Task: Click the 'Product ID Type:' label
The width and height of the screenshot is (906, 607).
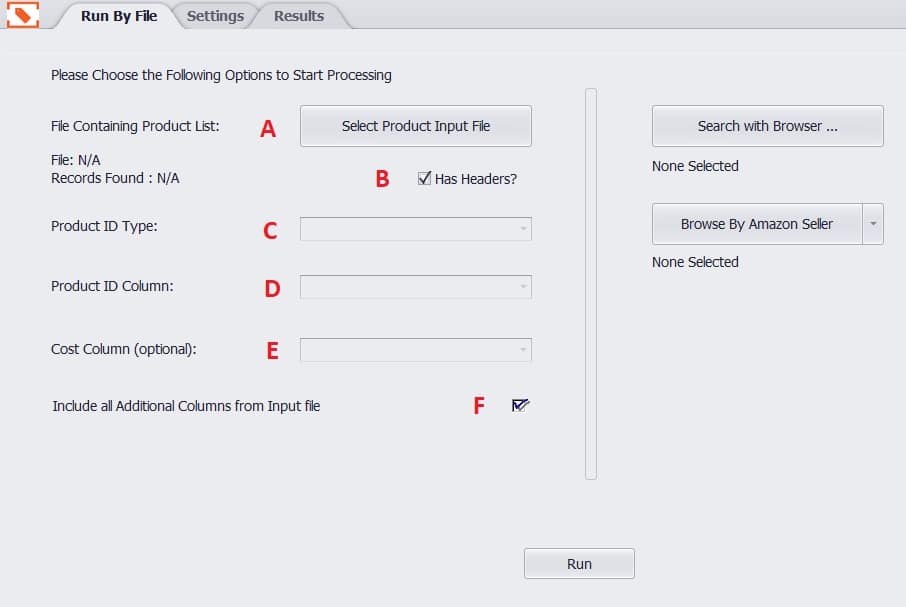Action: point(104,226)
